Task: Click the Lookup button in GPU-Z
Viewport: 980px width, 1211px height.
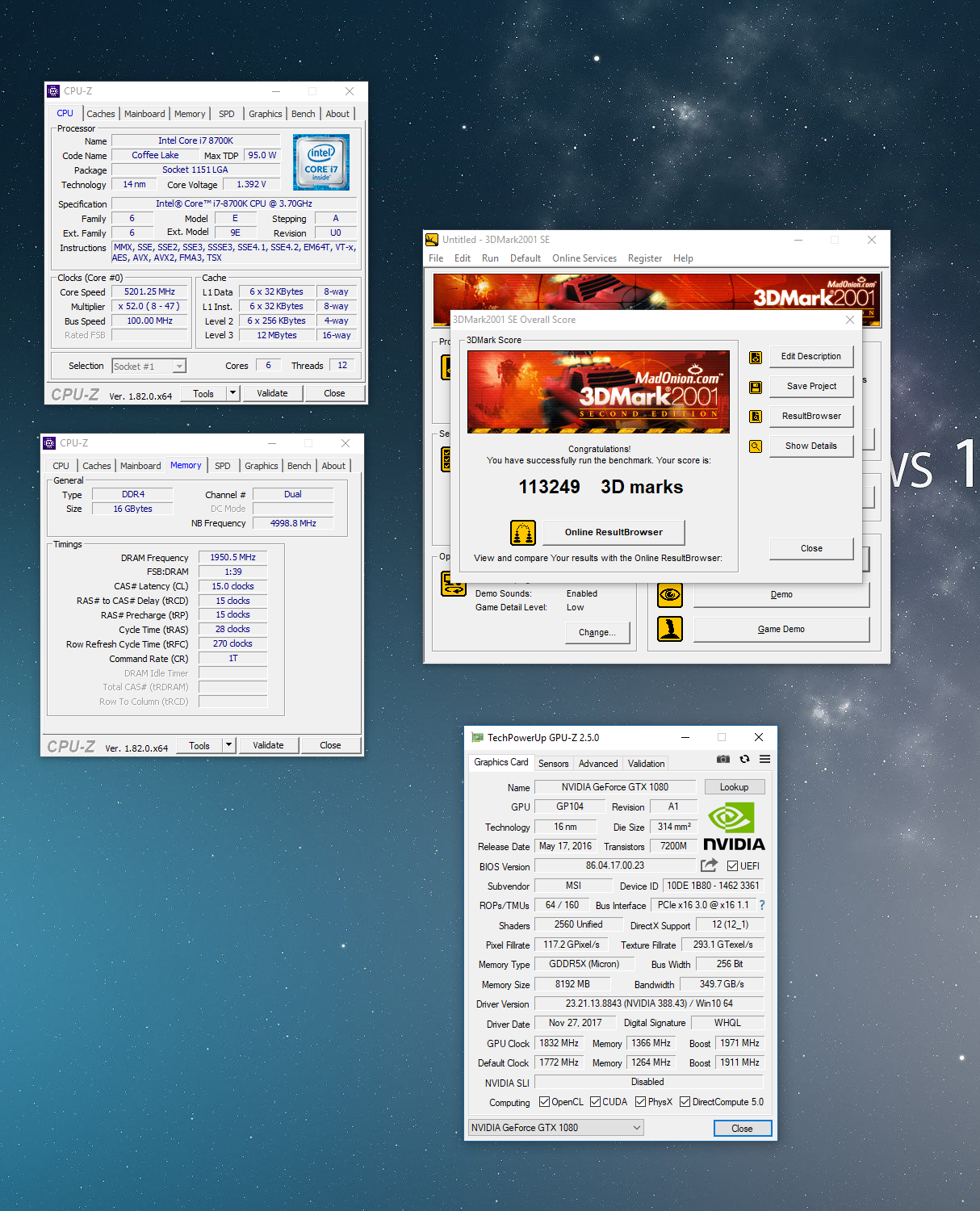Action: 735,787
